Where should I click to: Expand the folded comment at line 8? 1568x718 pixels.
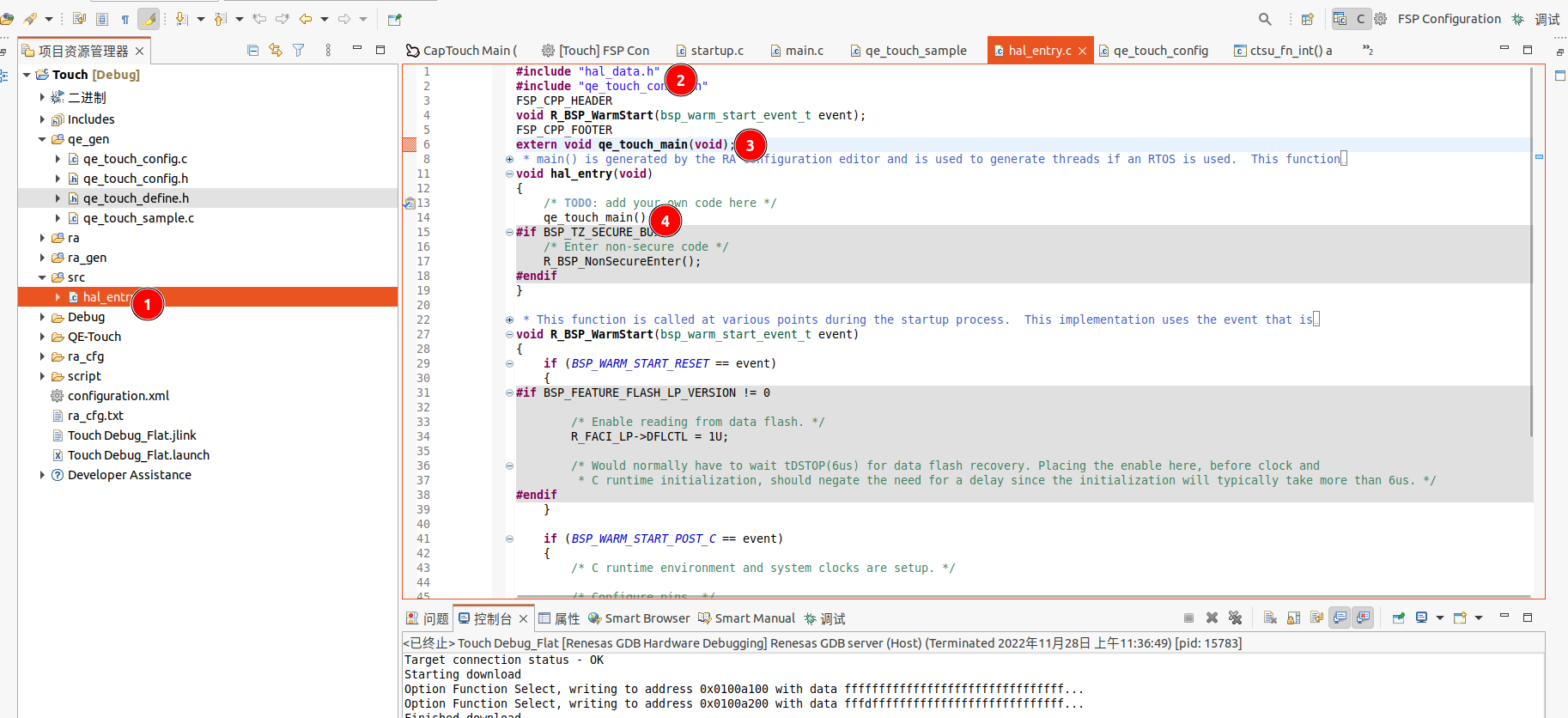(509, 159)
